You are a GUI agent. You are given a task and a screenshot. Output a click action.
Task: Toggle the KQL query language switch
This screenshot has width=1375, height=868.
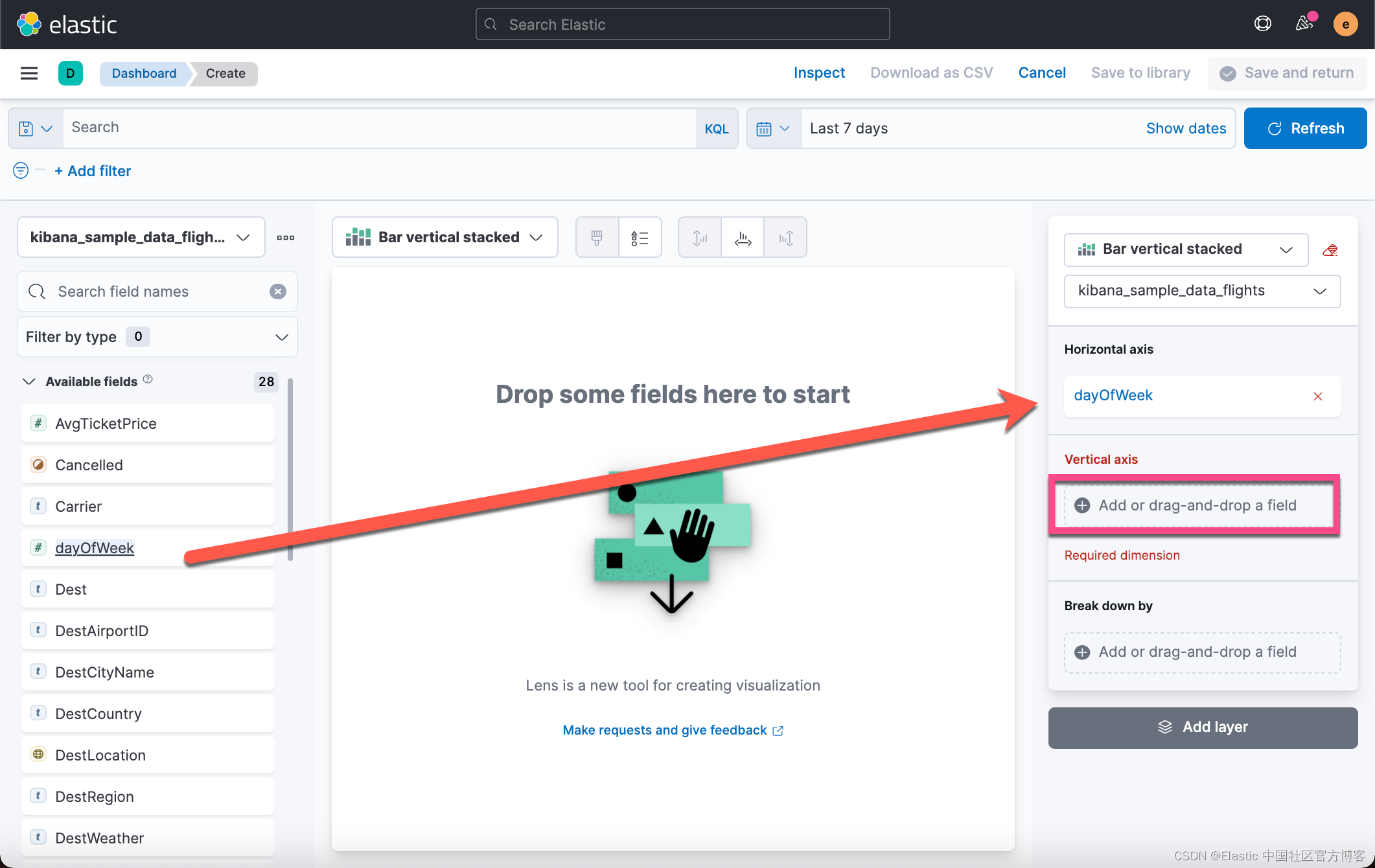pos(716,128)
